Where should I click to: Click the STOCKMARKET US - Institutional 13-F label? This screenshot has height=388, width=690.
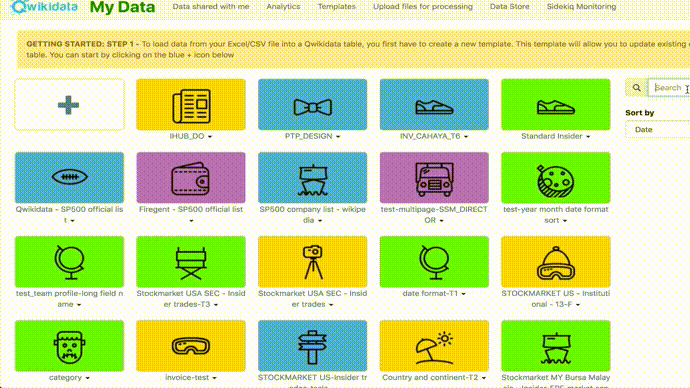(x=556, y=299)
